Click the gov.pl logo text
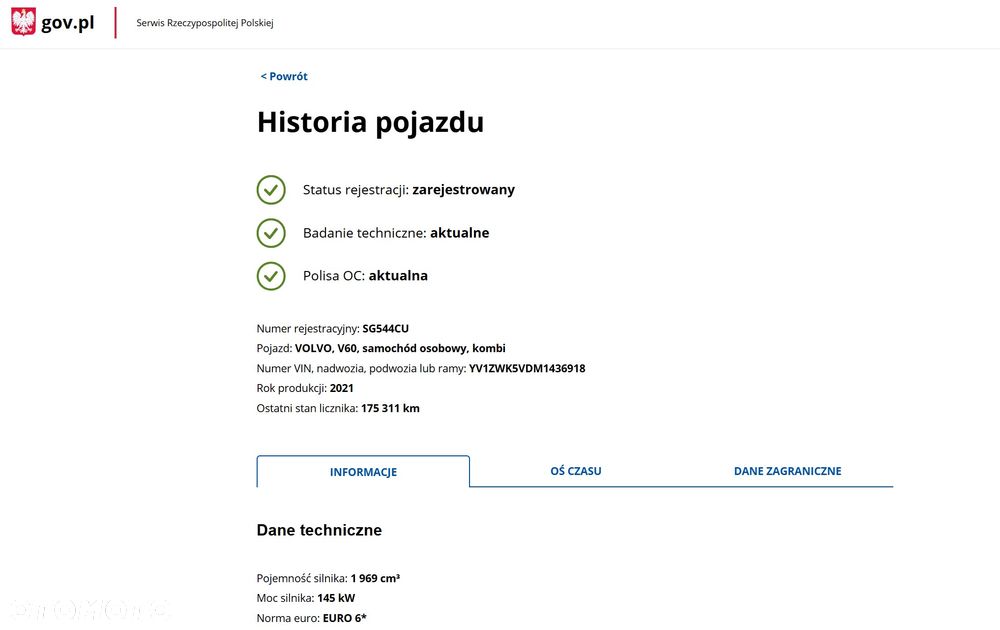The image size is (1000, 630). click(68, 23)
